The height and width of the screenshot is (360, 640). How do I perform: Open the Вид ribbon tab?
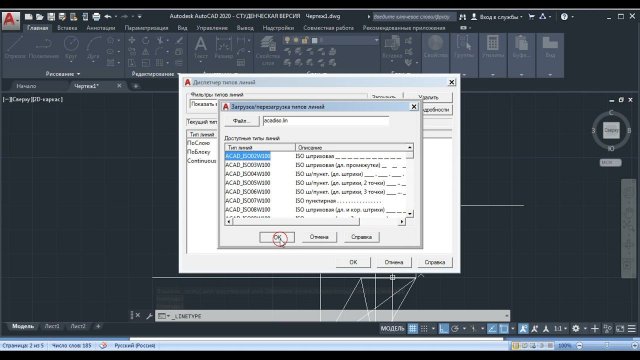182,28
